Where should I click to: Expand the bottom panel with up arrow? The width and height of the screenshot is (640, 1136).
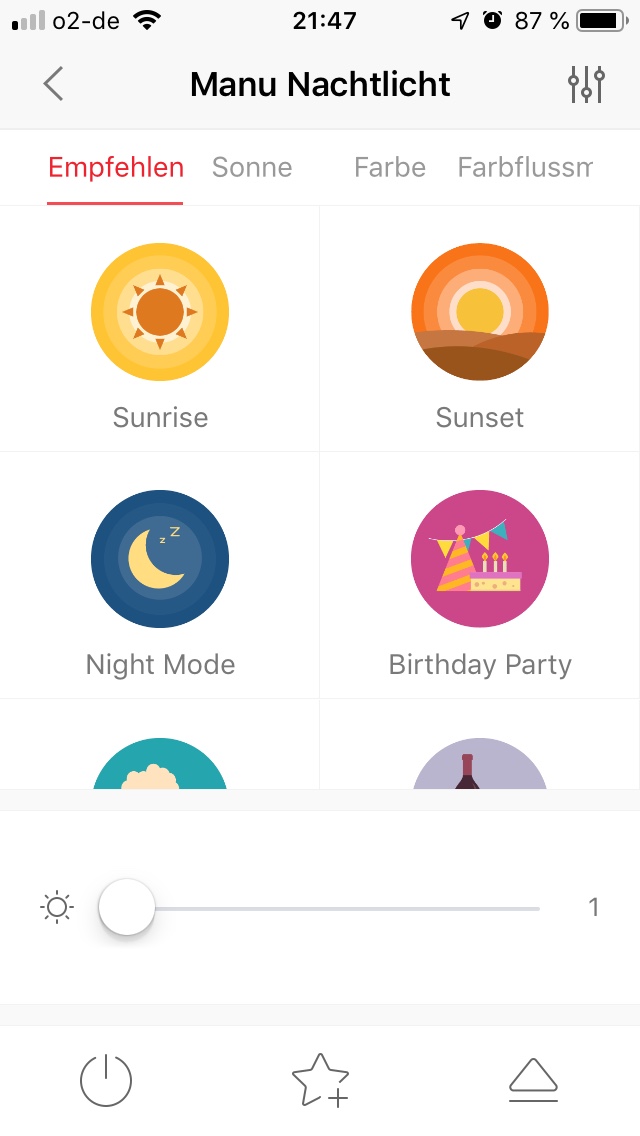[x=533, y=1080]
